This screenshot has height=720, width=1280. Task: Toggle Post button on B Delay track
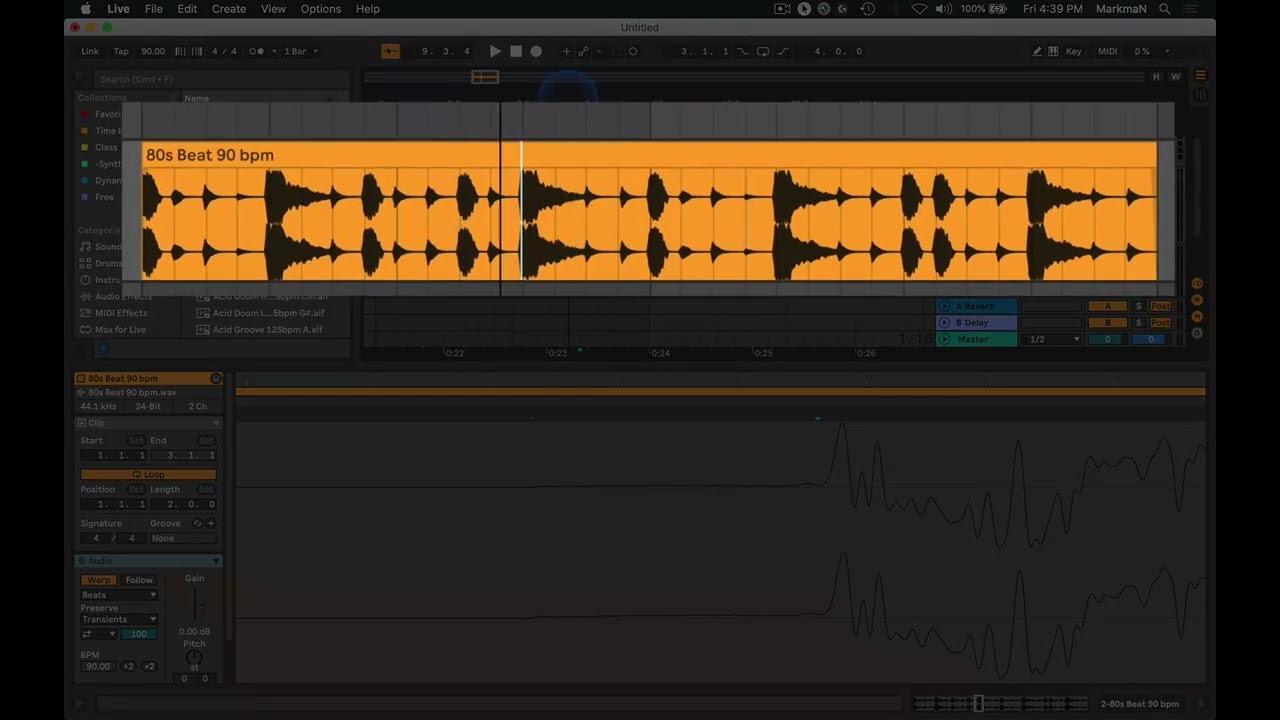coord(1160,323)
